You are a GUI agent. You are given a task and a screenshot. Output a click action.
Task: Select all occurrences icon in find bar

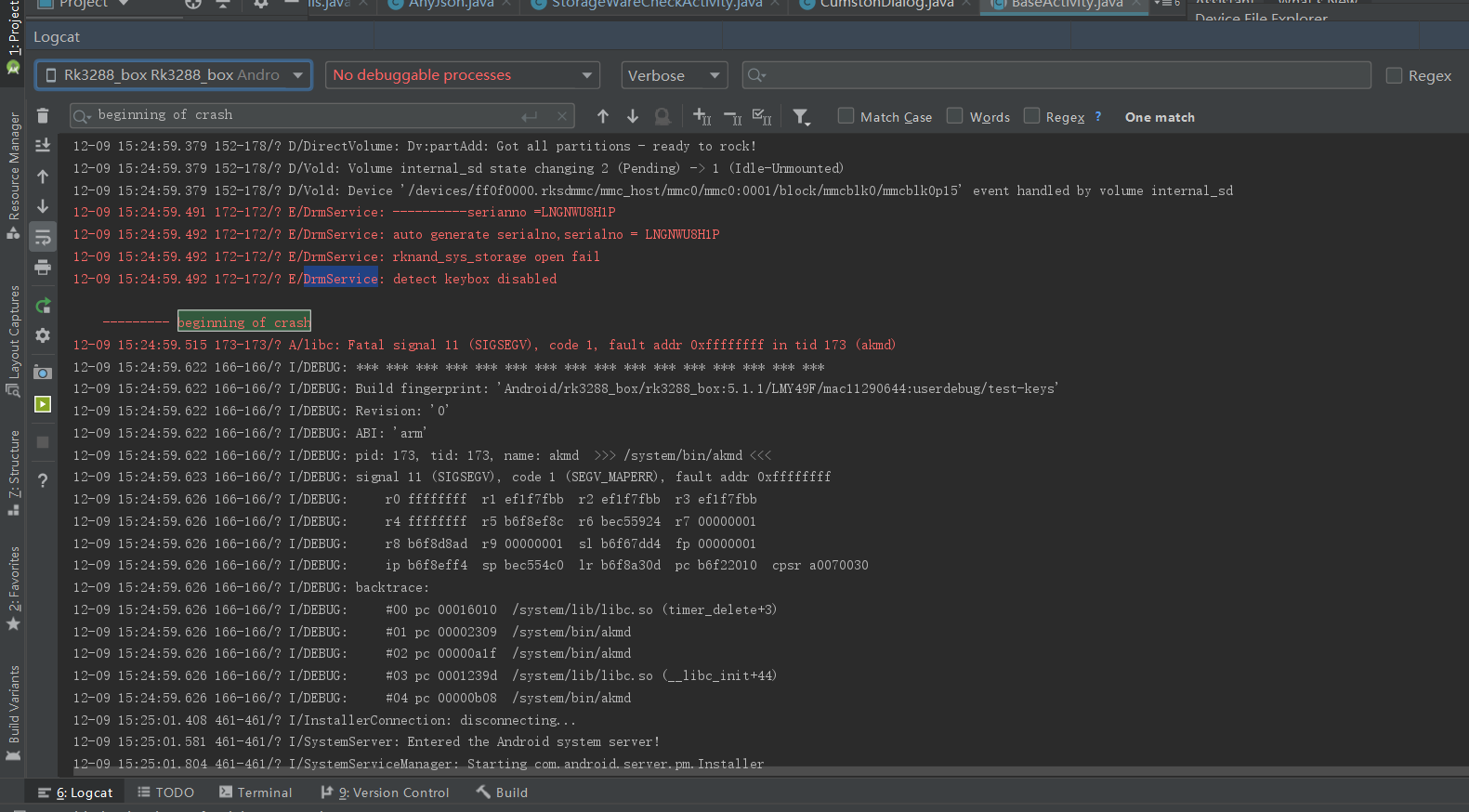pyautogui.click(x=762, y=116)
